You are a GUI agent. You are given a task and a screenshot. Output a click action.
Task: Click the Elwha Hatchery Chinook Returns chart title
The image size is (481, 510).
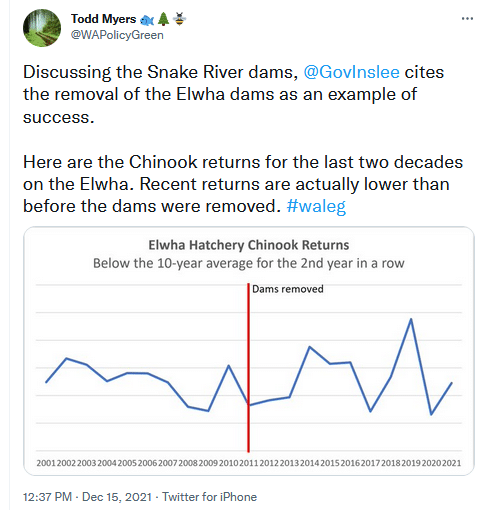pyautogui.click(x=249, y=245)
